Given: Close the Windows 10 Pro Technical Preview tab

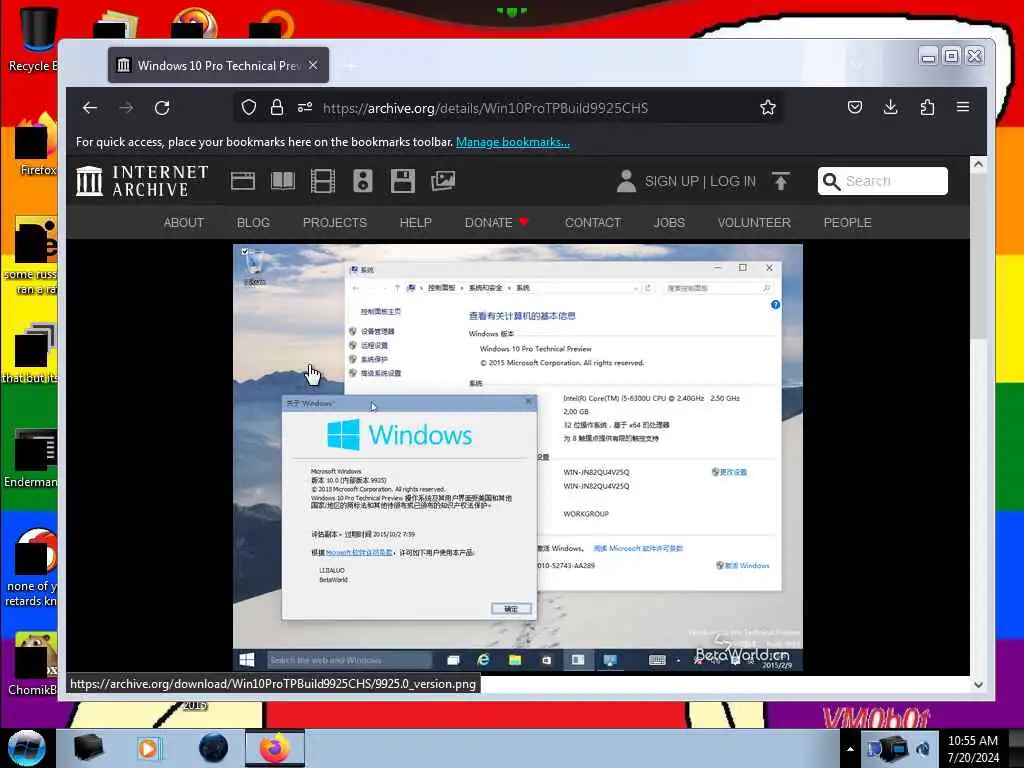Looking at the screenshot, I should coord(313,65).
